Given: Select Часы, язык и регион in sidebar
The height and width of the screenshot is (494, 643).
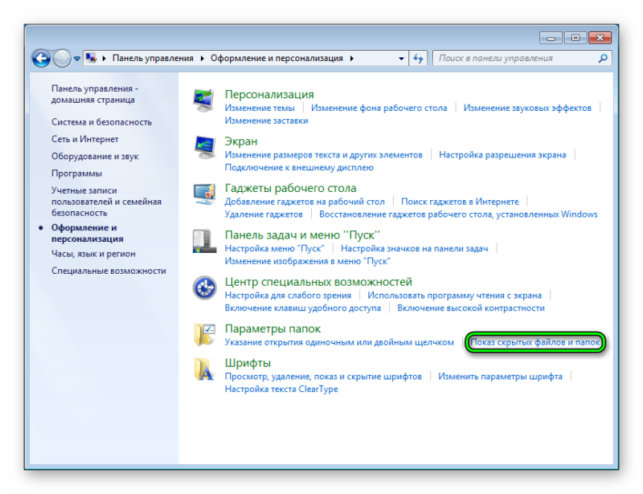Looking at the screenshot, I should pyautogui.click(x=93, y=254).
